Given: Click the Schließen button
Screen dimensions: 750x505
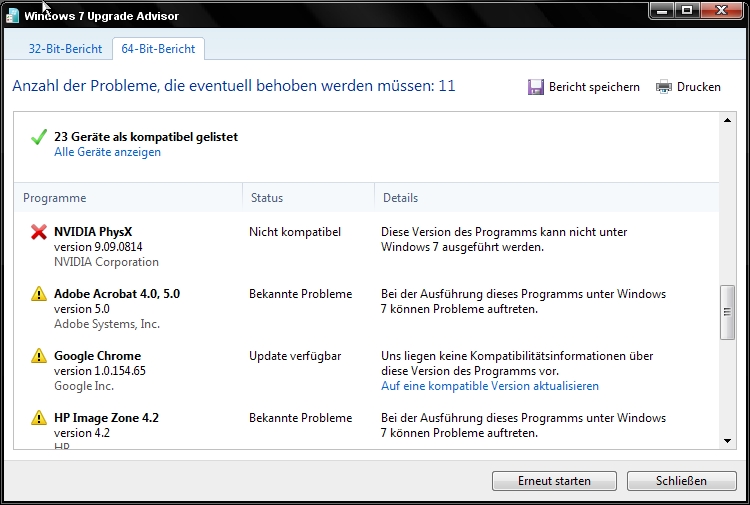Looking at the screenshot, I should coord(681,481).
